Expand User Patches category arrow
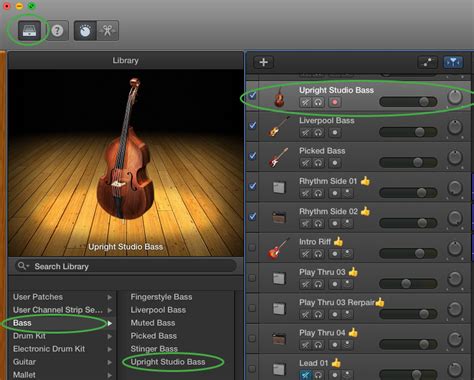Screen dimensions: 474x380 click(110, 297)
